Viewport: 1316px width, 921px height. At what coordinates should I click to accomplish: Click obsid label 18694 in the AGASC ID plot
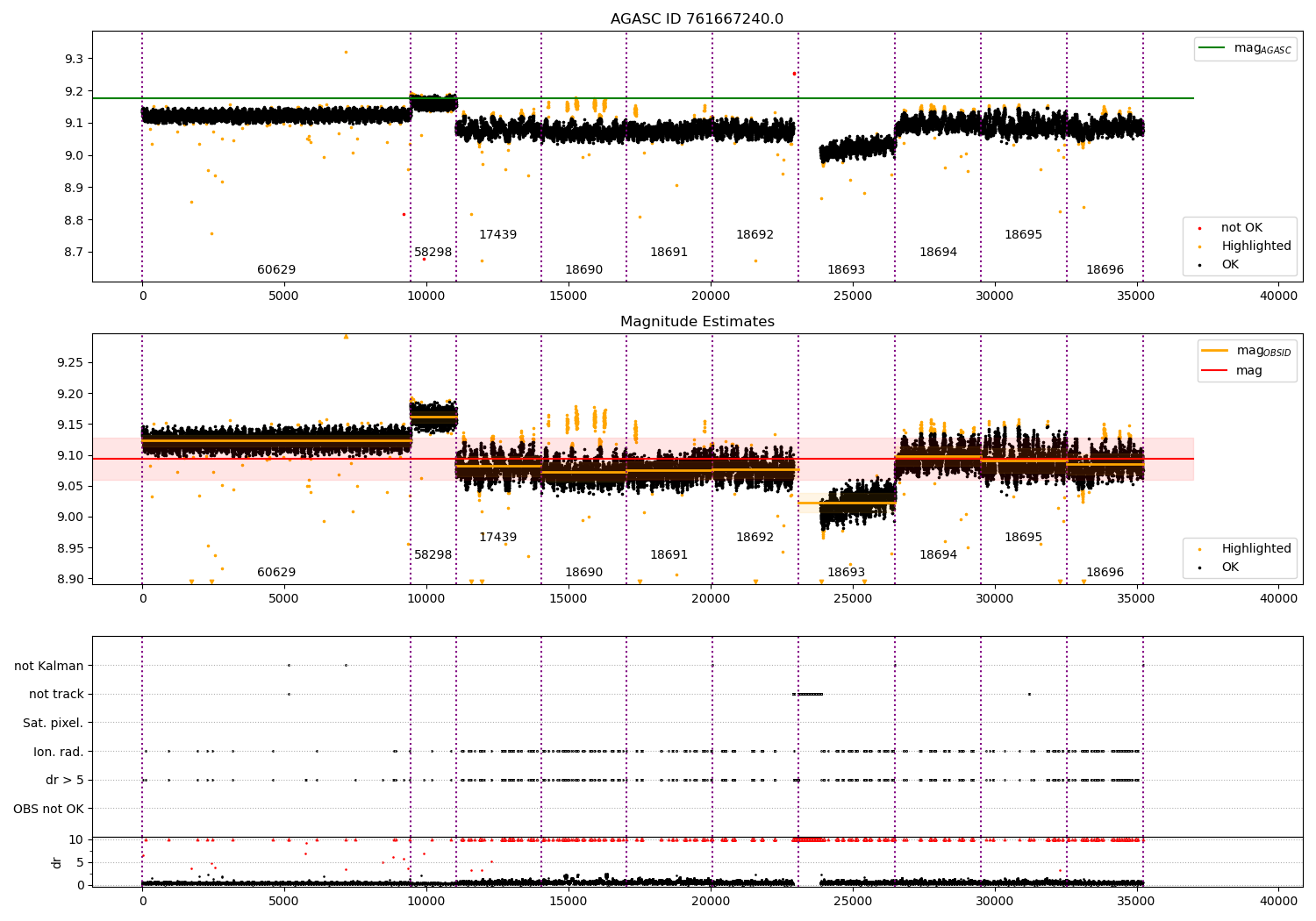click(938, 253)
